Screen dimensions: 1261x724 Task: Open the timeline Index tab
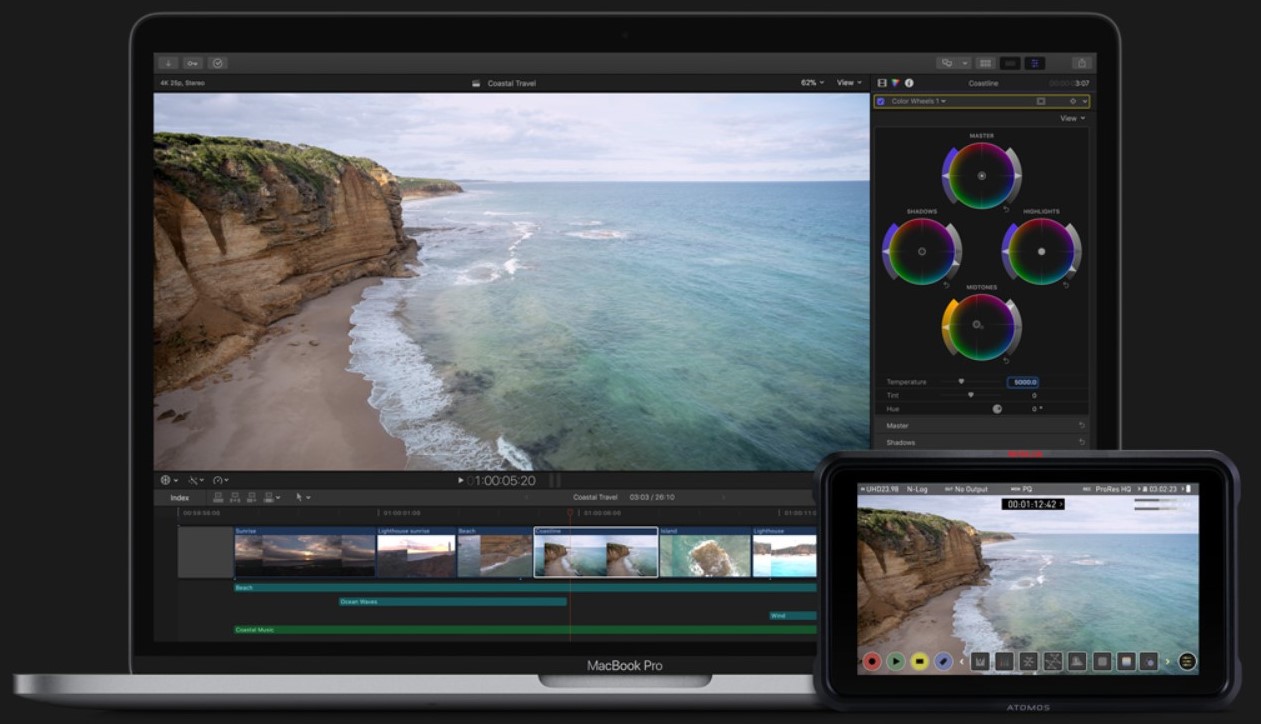(180, 497)
